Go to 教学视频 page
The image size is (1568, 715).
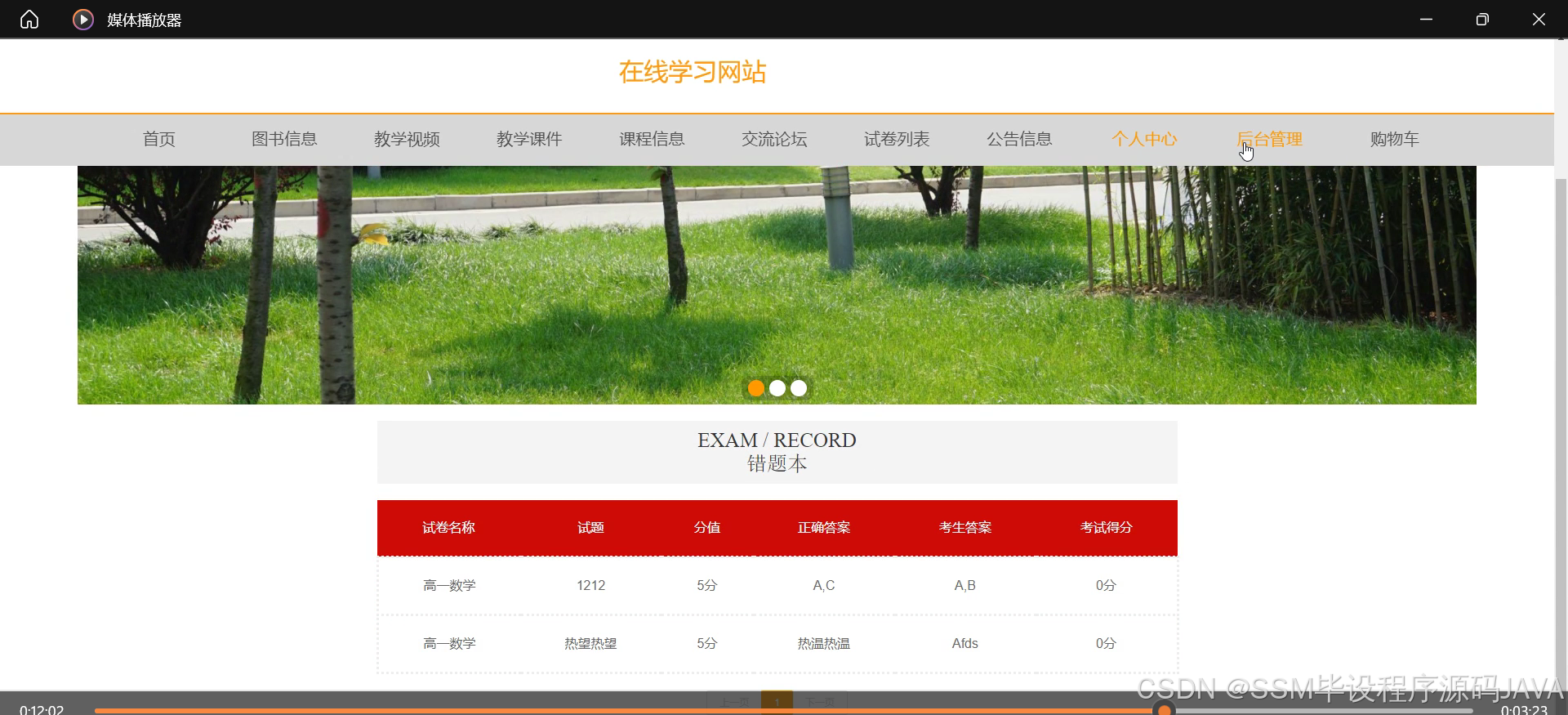tap(407, 139)
